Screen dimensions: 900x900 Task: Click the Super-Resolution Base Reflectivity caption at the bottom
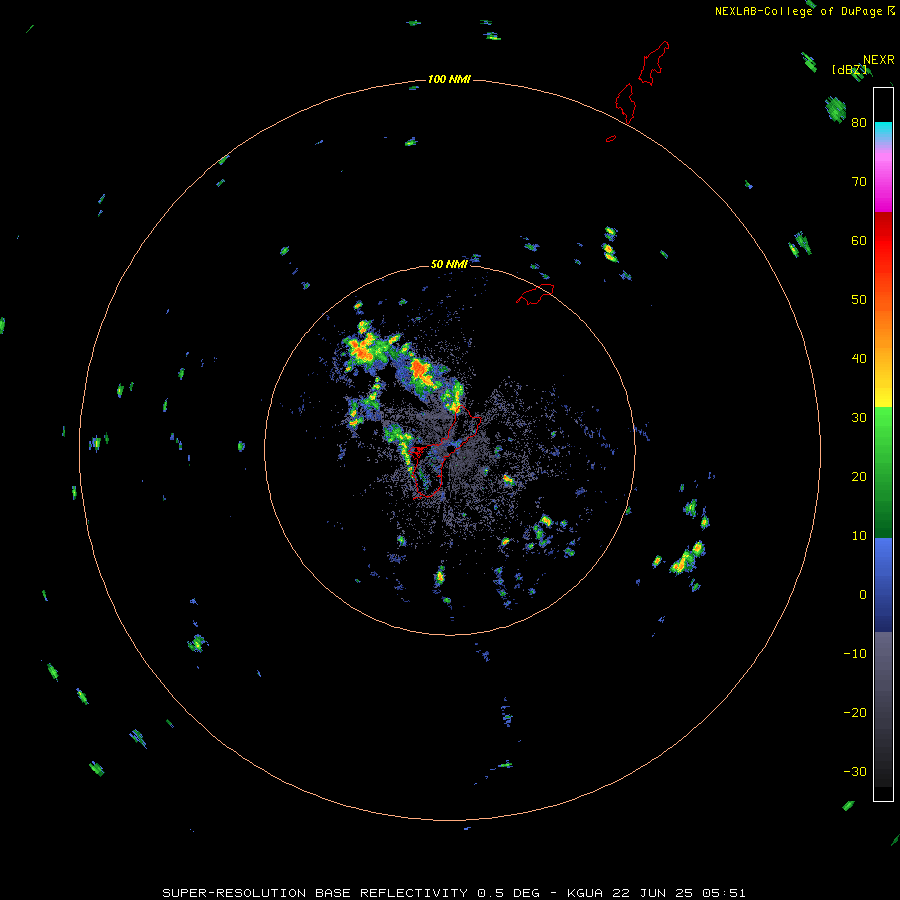tap(453, 893)
